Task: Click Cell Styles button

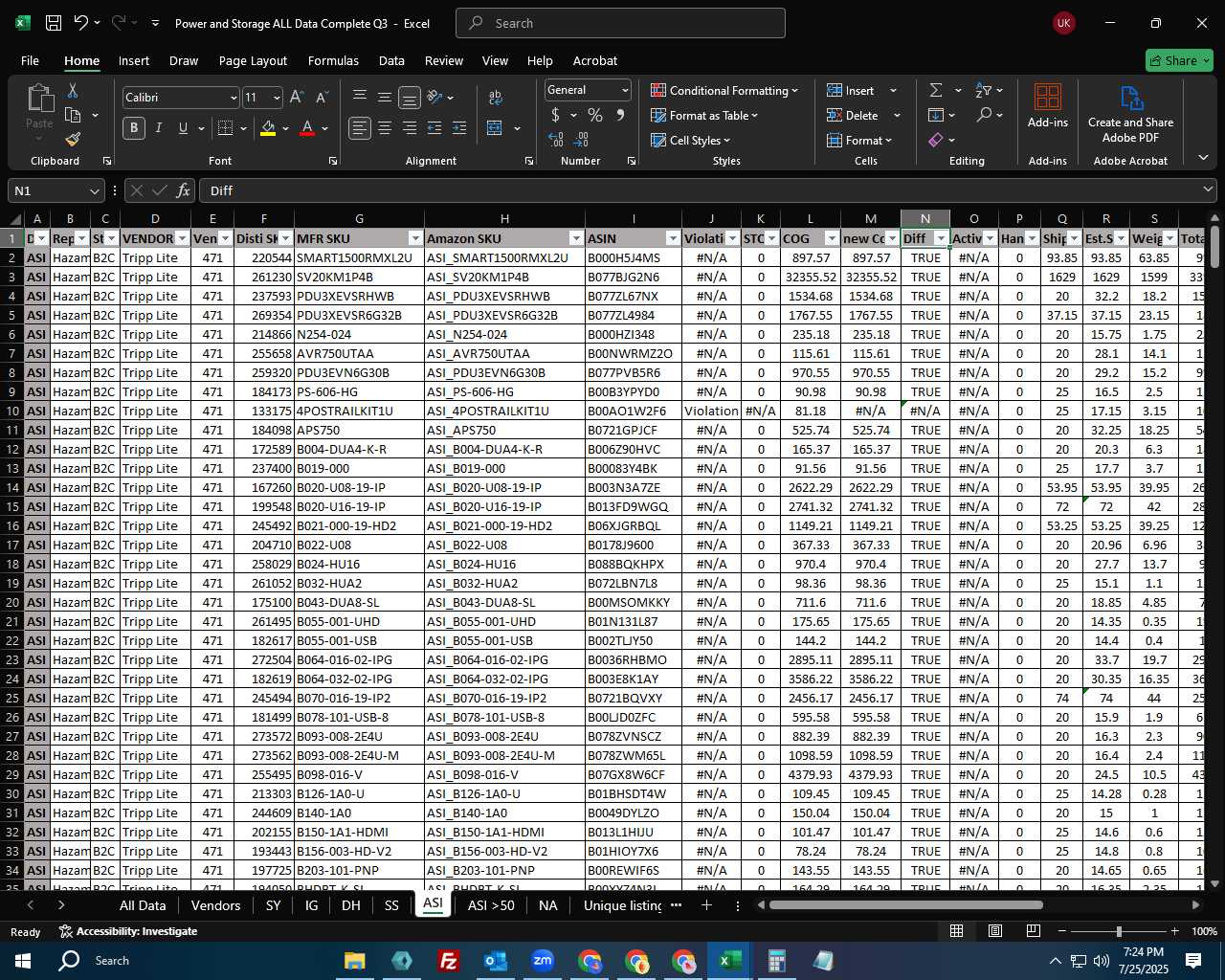Action: point(690,140)
